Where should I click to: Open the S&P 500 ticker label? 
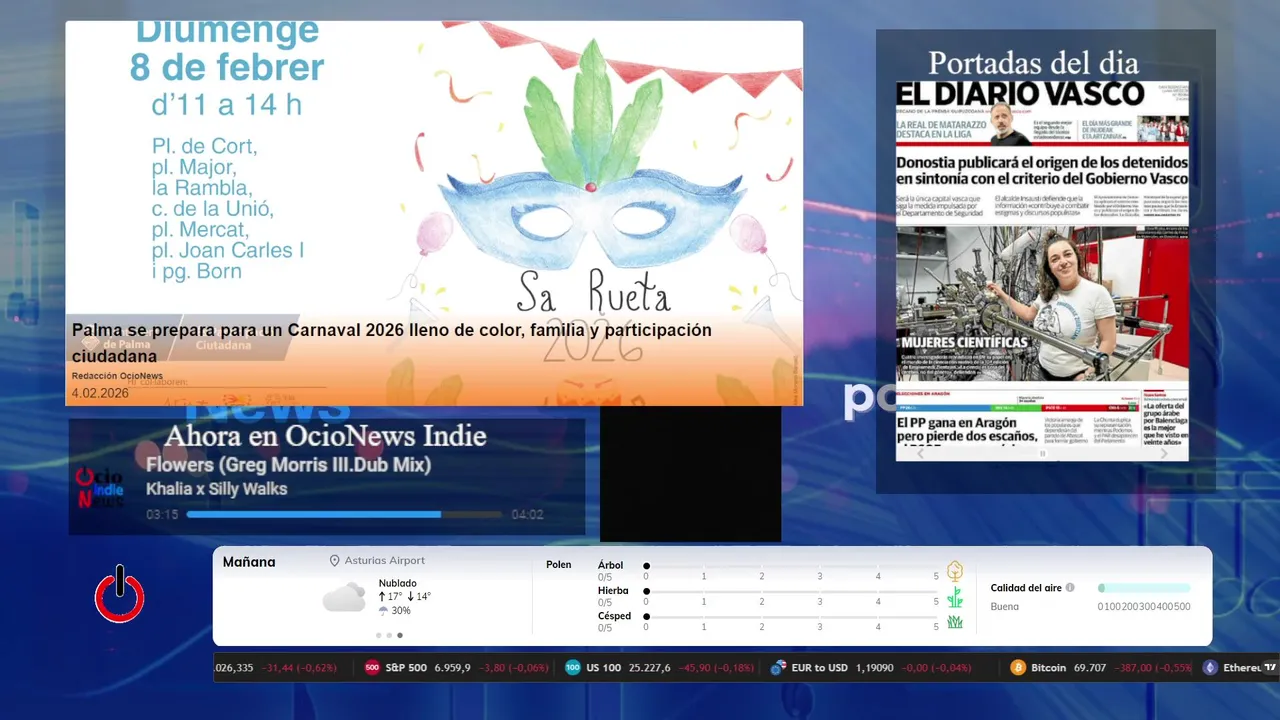pyautogui.click(x=406, y=667)
